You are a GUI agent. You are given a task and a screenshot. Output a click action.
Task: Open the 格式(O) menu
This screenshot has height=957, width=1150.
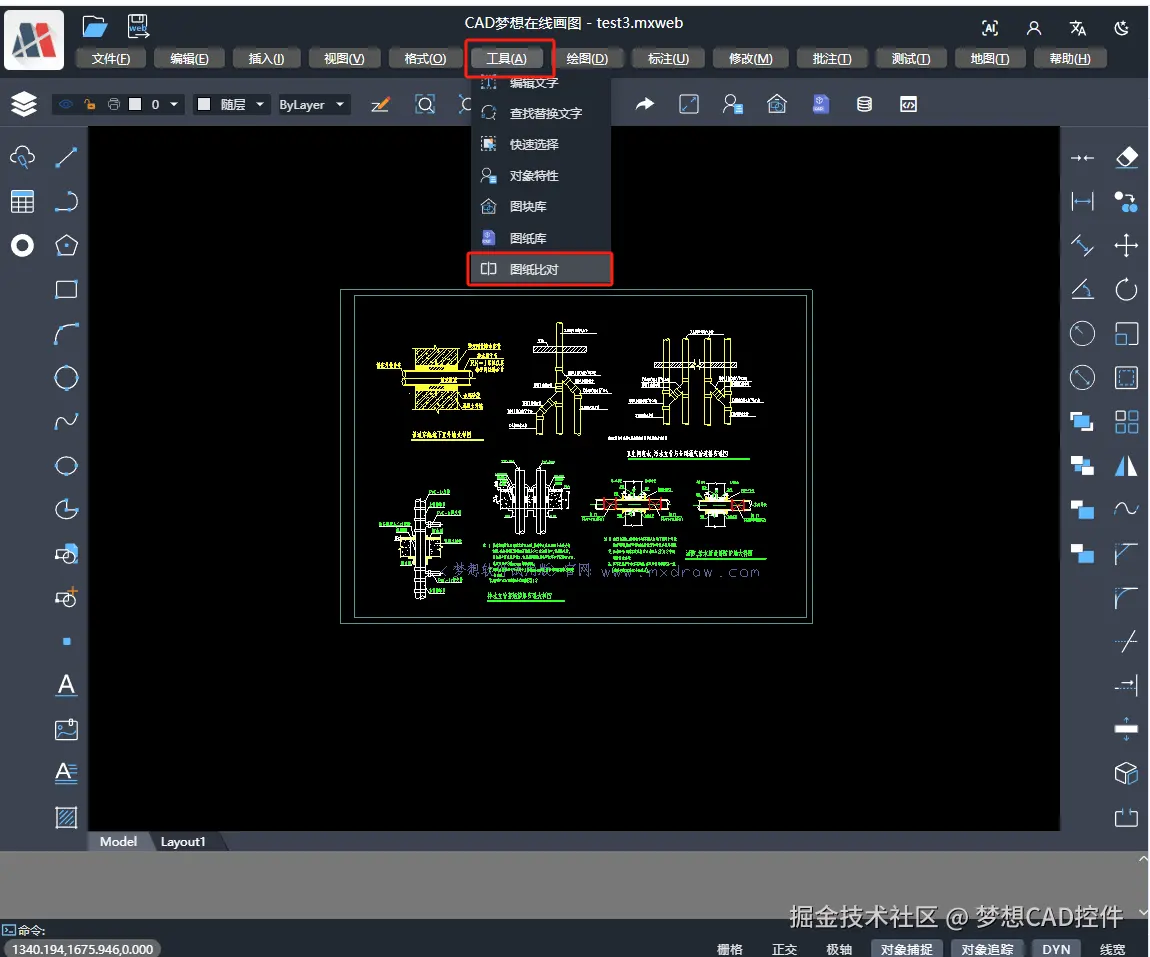click(425, 58)
